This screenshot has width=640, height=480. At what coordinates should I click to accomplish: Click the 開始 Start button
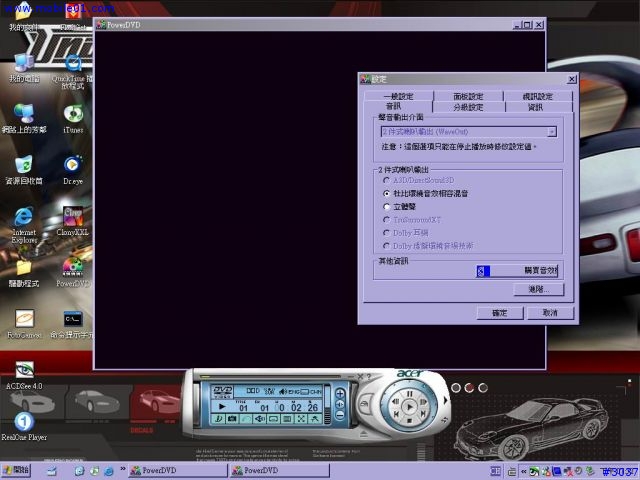pyautogui.click(x=16, y=470)
